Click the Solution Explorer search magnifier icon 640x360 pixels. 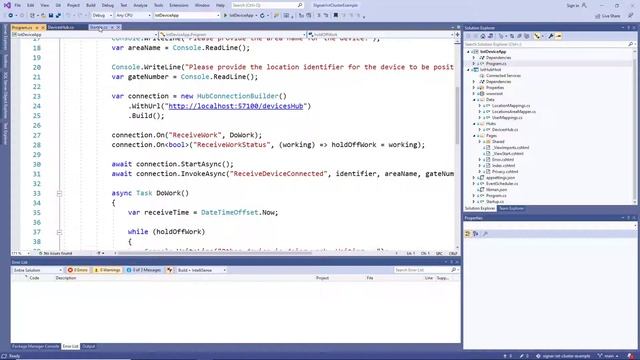[630, 44]
